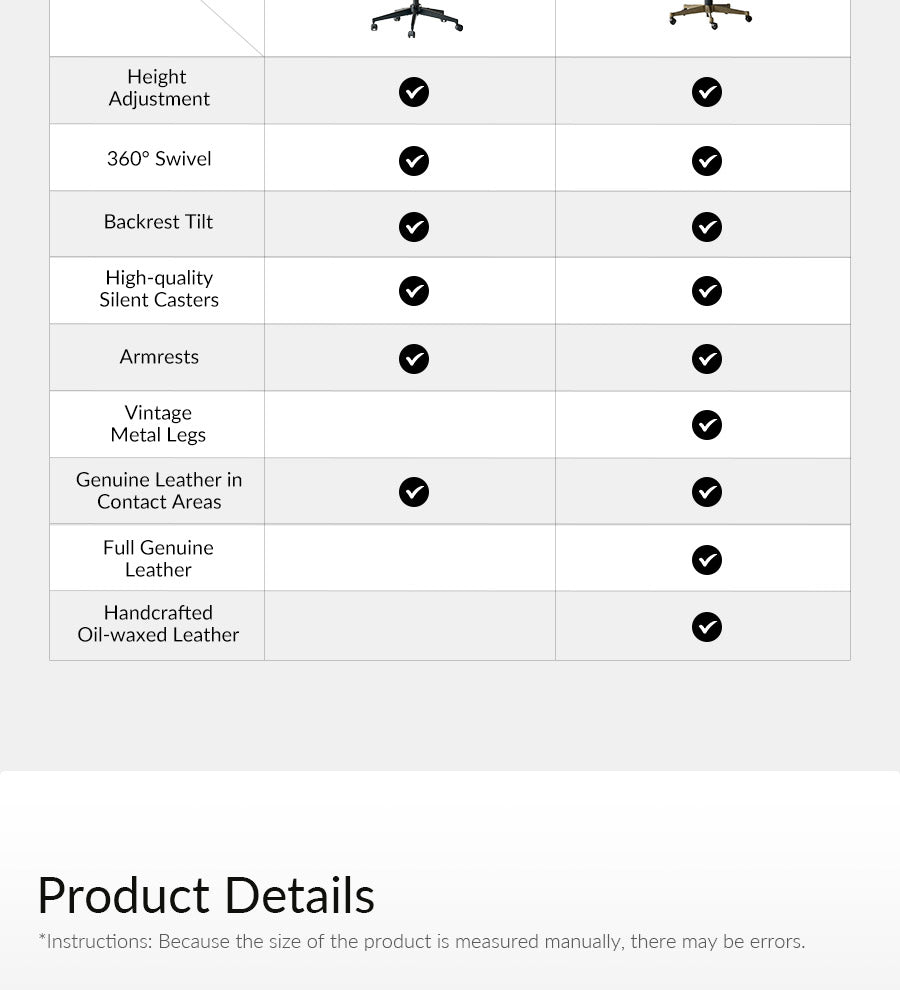Click Backrest Tilt checkmark in first column

pos(414,227)
